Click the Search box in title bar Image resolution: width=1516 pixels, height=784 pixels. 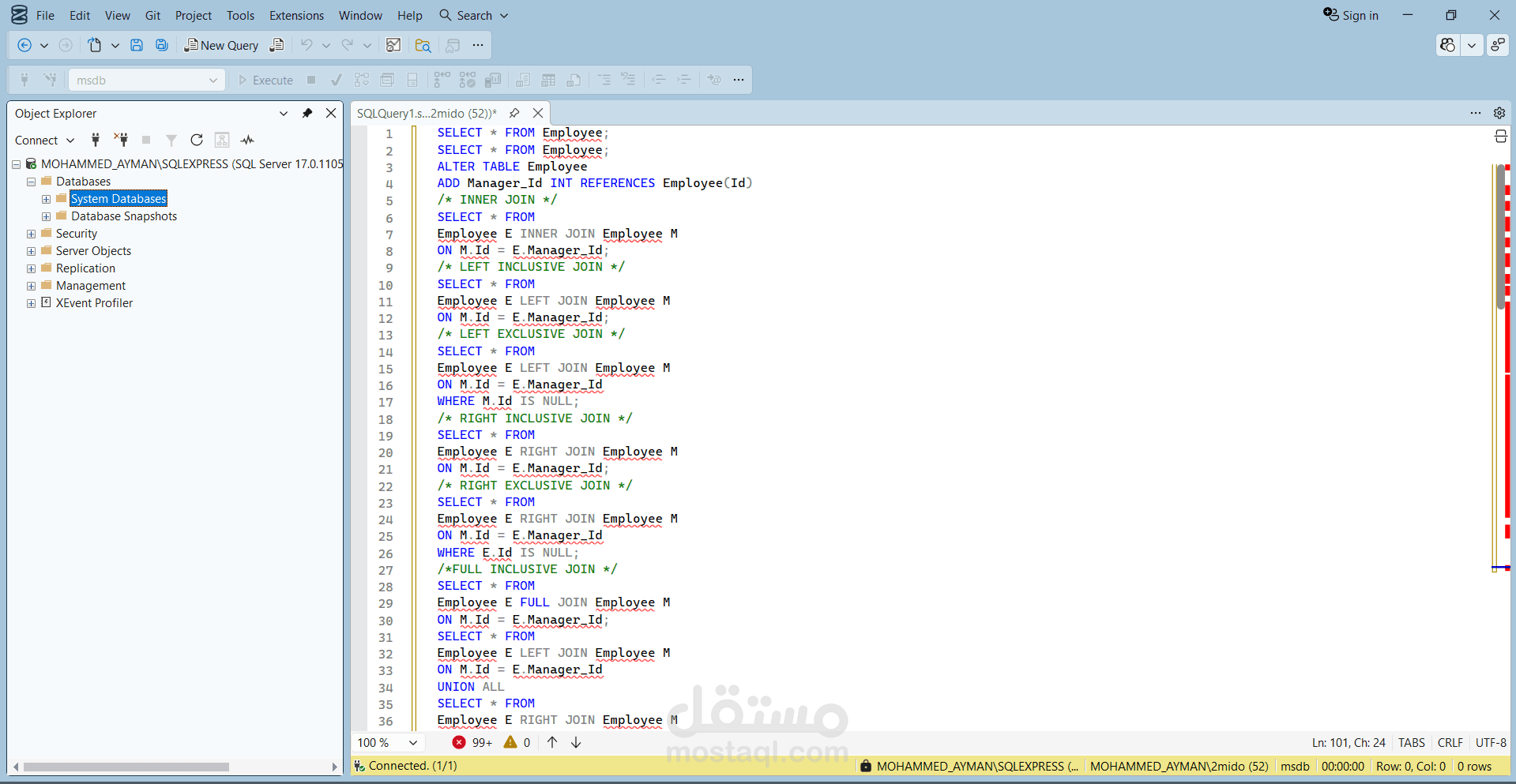coord(474,15)
